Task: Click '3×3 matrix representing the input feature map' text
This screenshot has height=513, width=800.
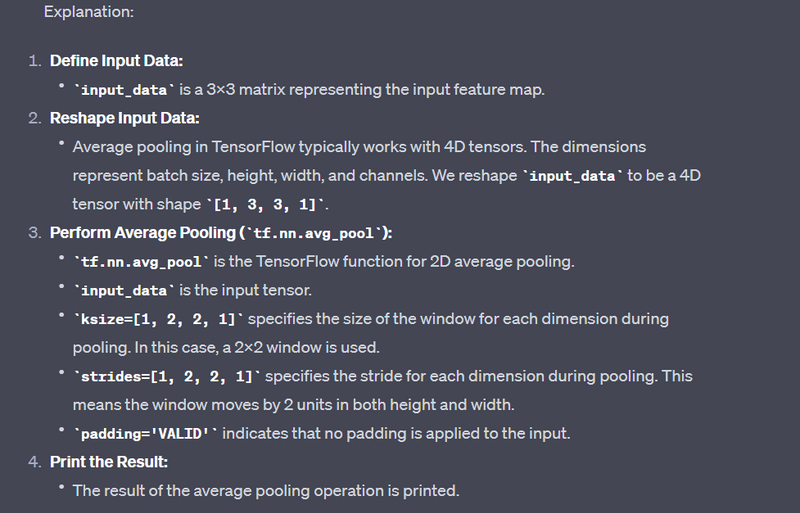Action: (x=375, y=89)
